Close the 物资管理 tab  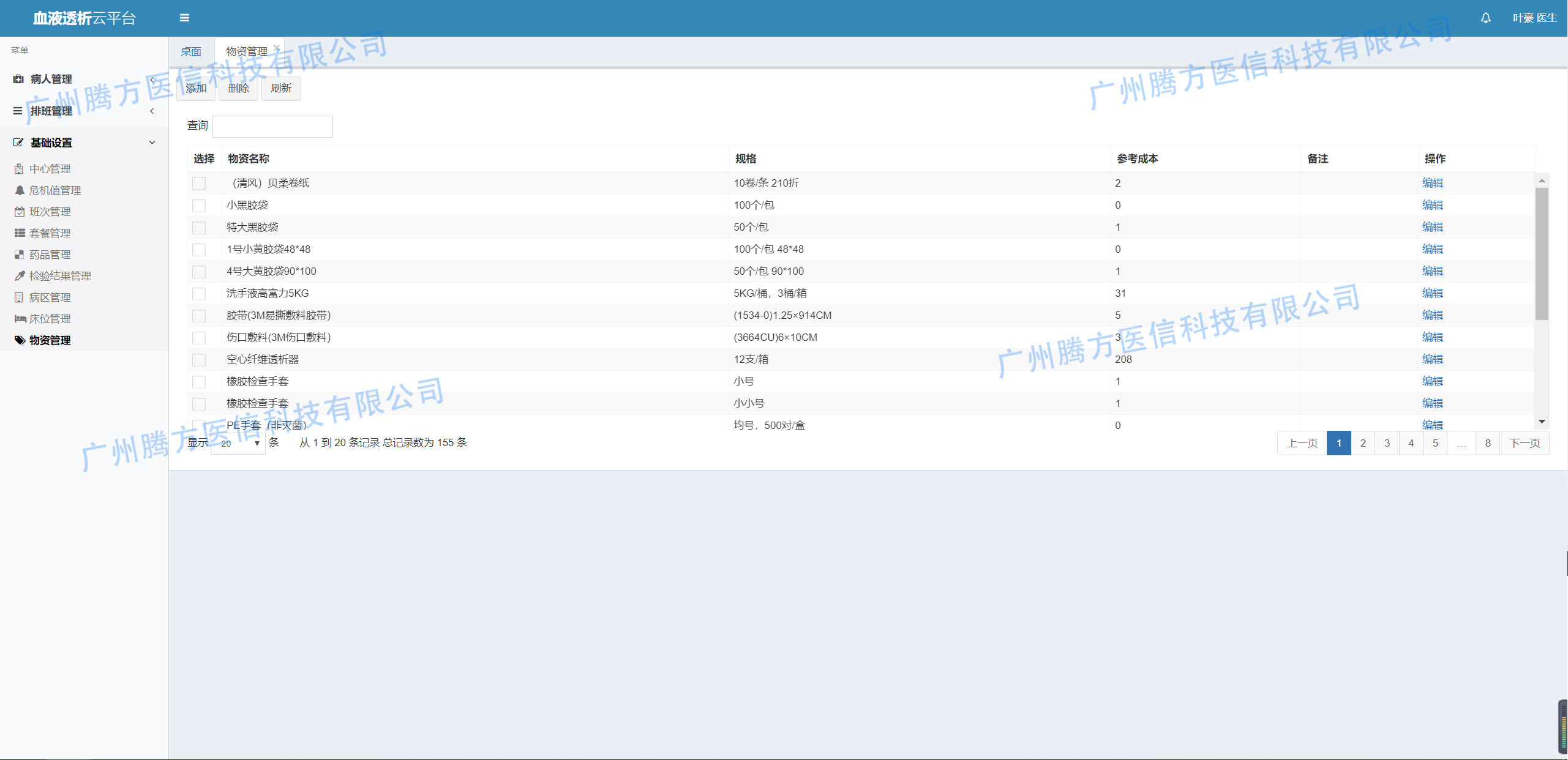[x=277, y=47]
